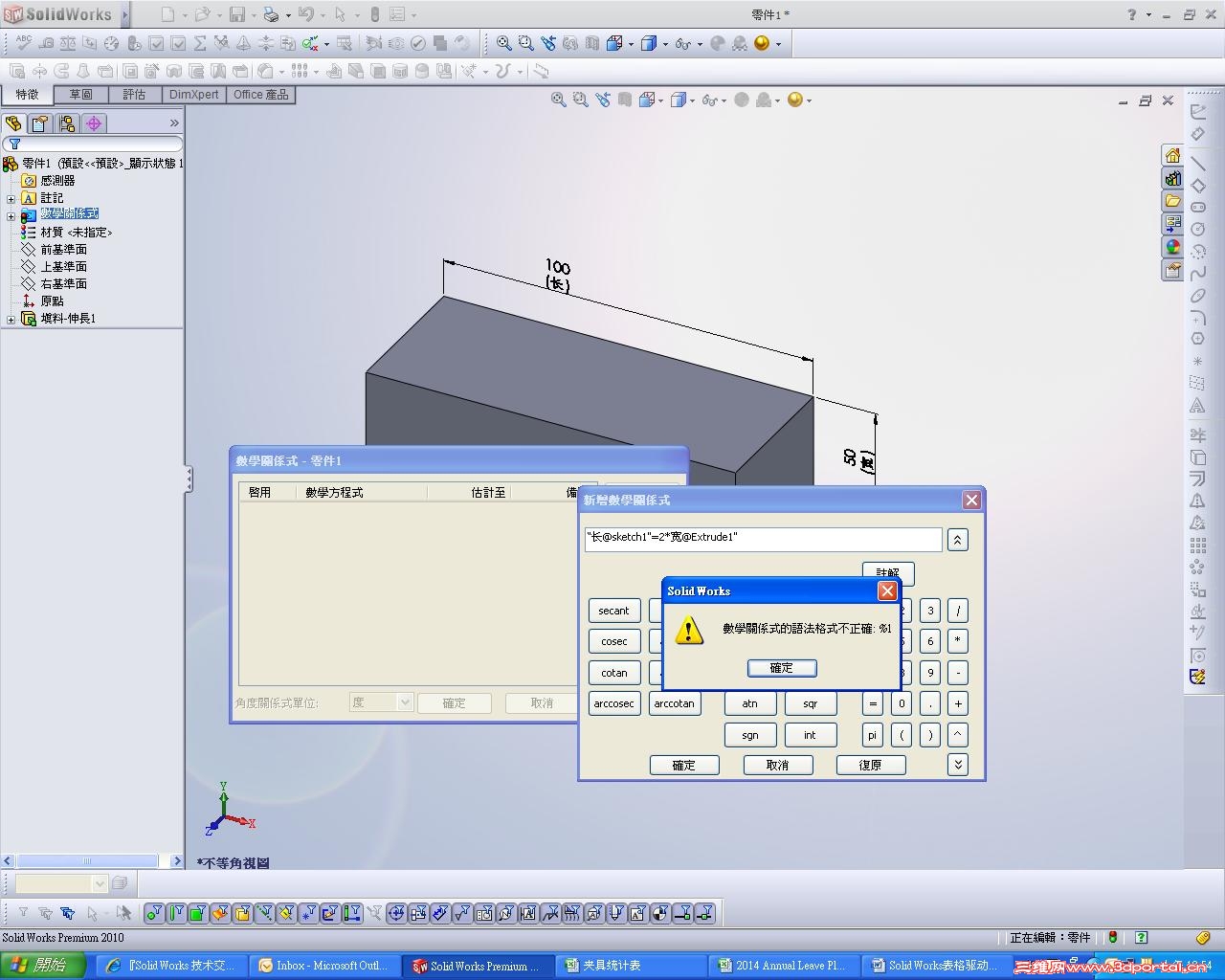
Task: Open the 2014 Annual Leave taskbar item
Action: click(x=783, y=966)
